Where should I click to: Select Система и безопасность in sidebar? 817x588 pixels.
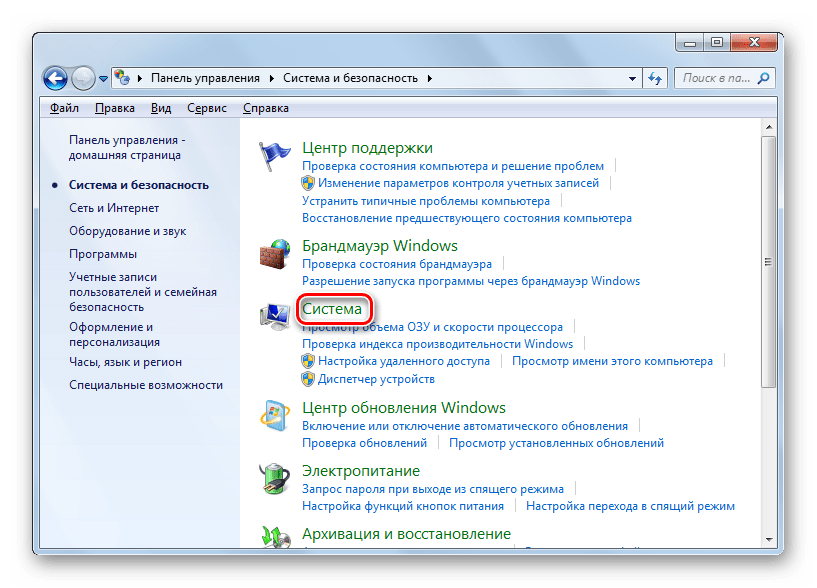click(139, 185)
